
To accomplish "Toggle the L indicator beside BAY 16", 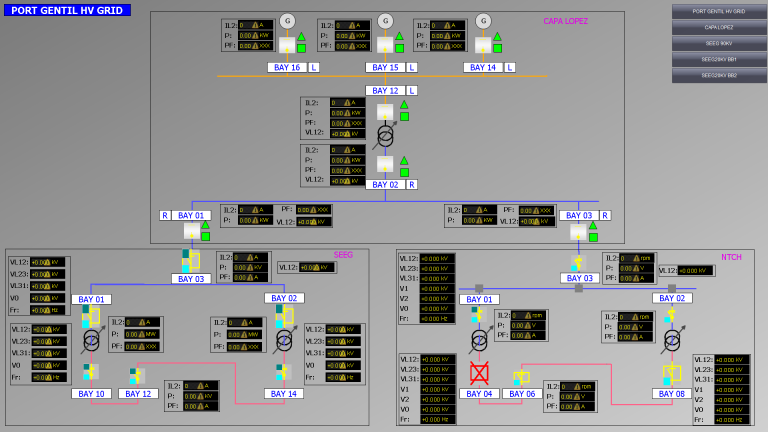I will click(x=313, y=67).
